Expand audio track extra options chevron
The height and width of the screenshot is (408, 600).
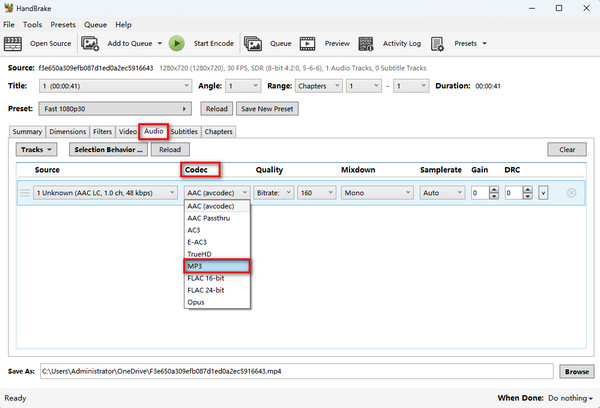(543, 193)
